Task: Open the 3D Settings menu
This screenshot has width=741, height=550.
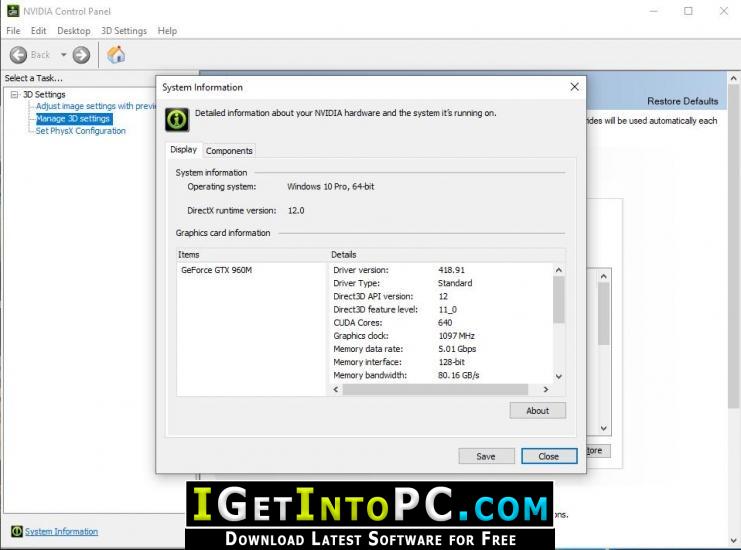Action: (124, 31)
